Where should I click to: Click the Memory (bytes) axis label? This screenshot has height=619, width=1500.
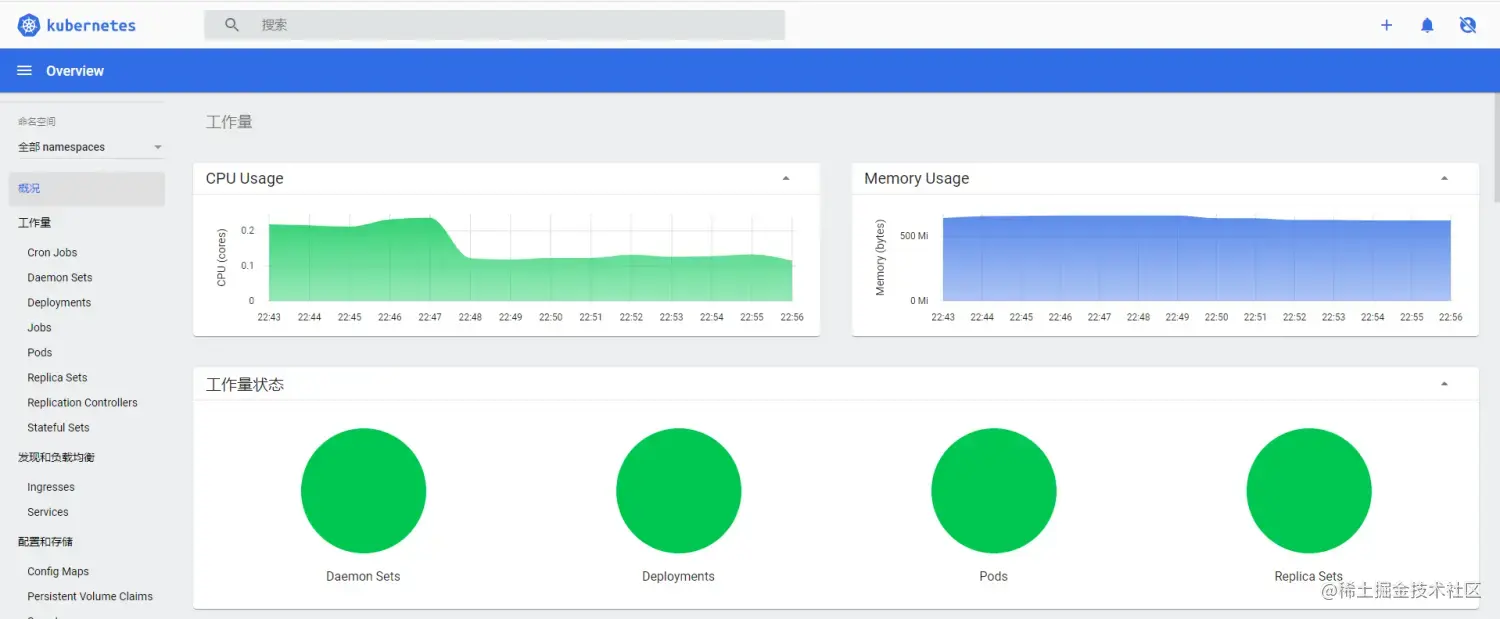(880, 257)
